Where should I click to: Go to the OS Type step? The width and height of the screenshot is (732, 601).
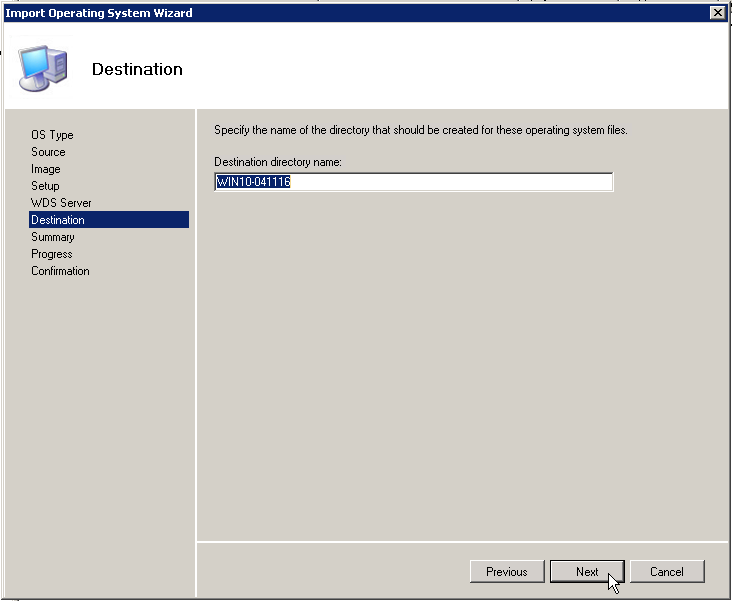tap(52, 135)
